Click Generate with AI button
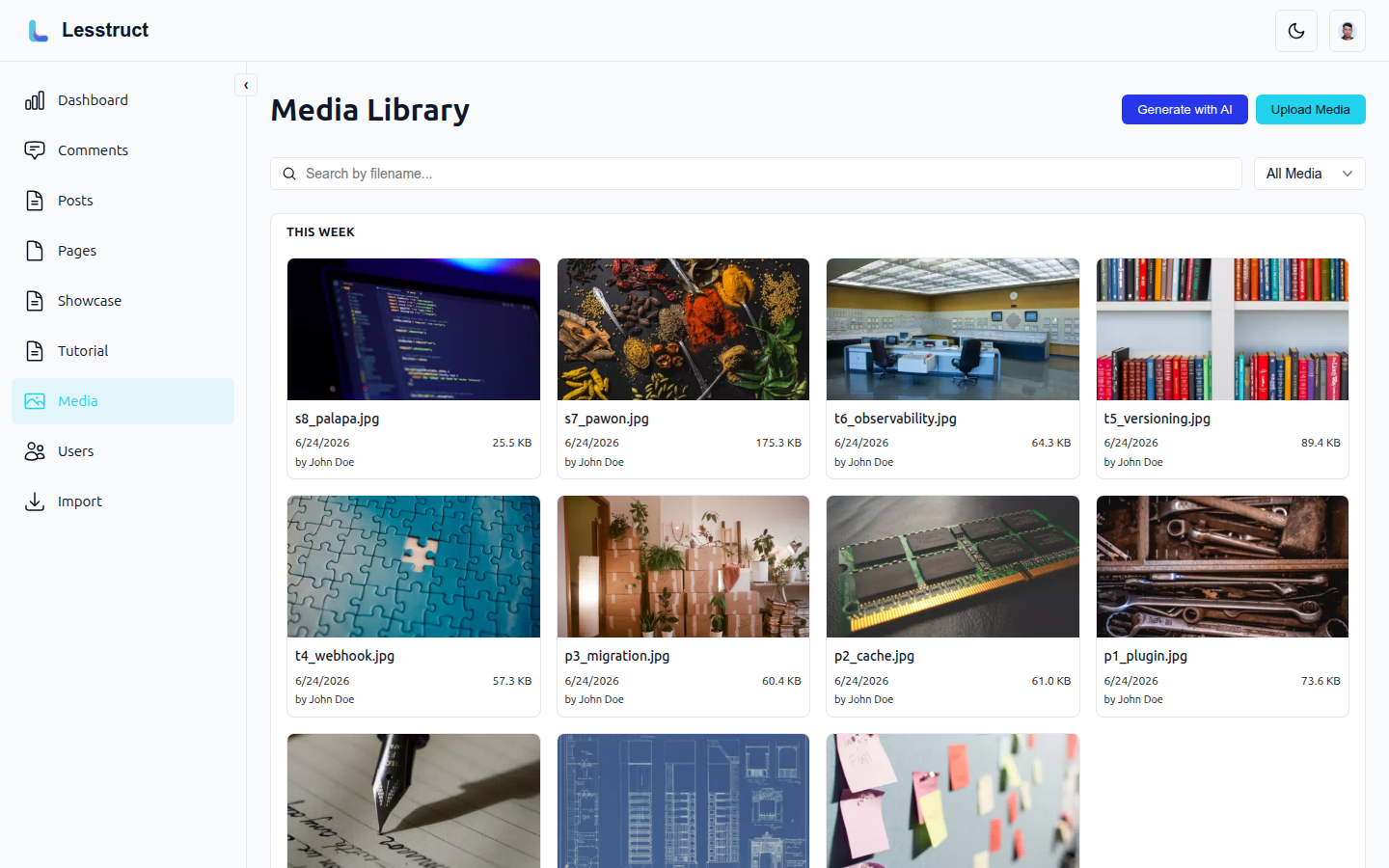 point(1185,109)
